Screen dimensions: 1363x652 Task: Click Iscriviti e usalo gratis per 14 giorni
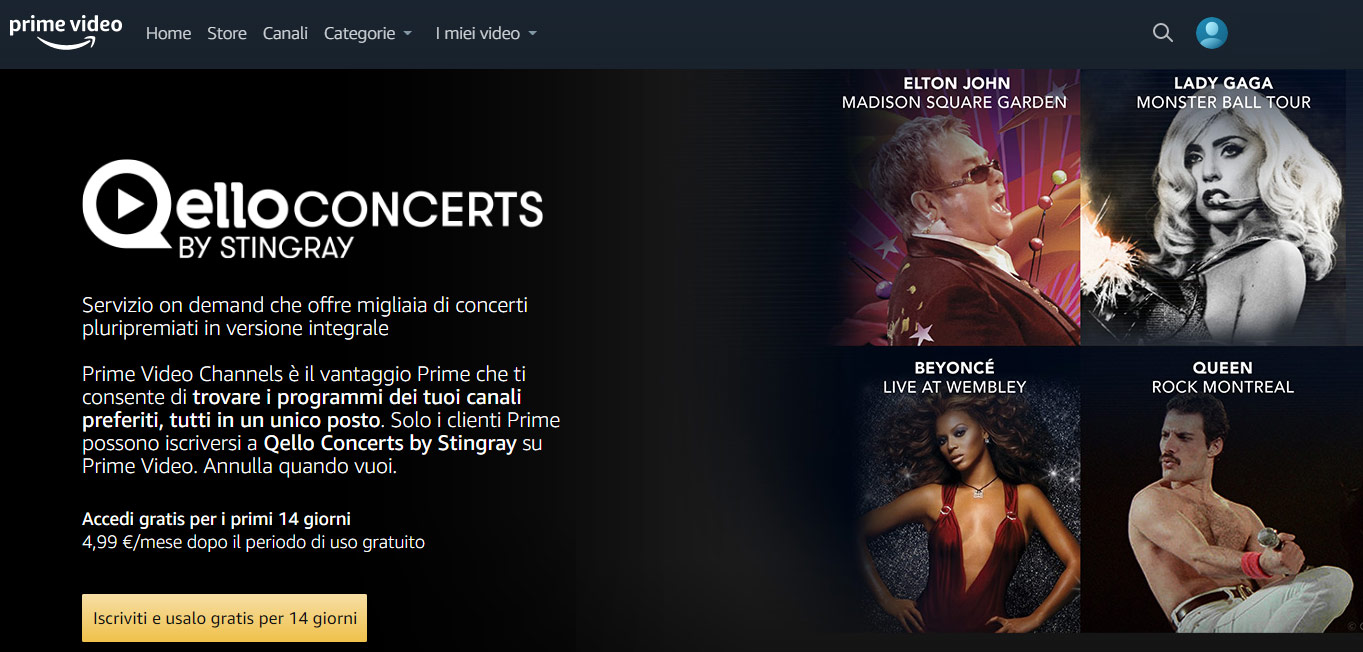(225, 618)
